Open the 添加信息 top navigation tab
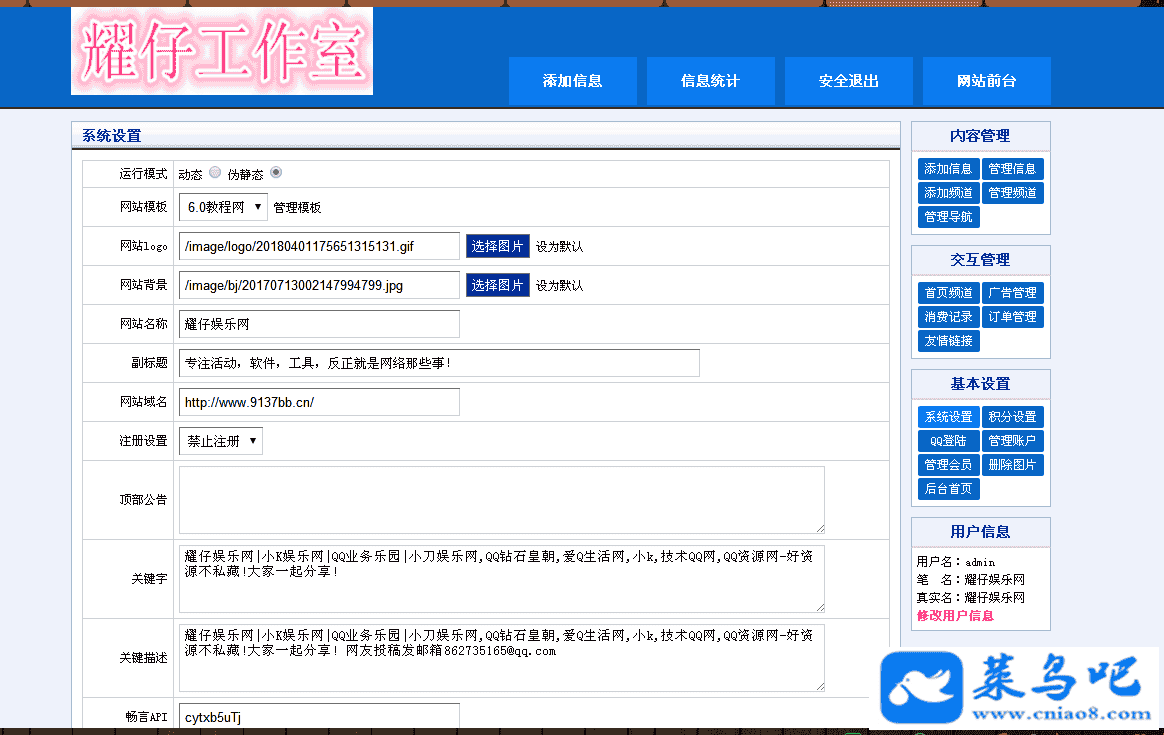1164x735 pixels. click(572, 81)
